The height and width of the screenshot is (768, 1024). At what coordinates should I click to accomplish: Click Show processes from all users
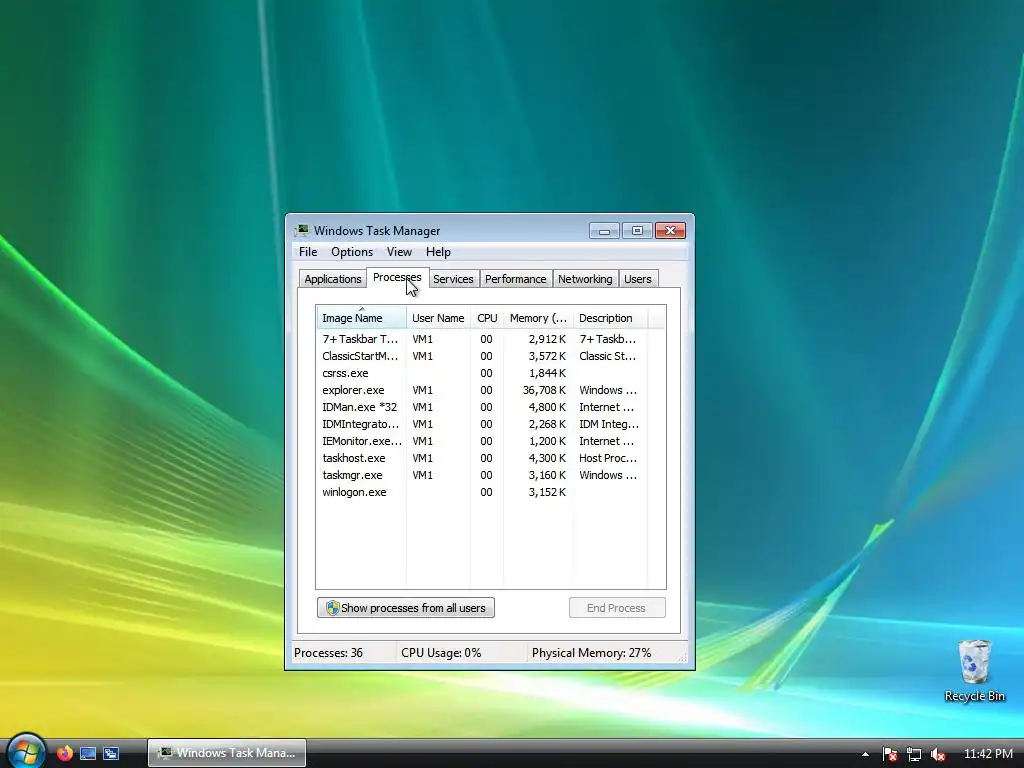point(406,608)
